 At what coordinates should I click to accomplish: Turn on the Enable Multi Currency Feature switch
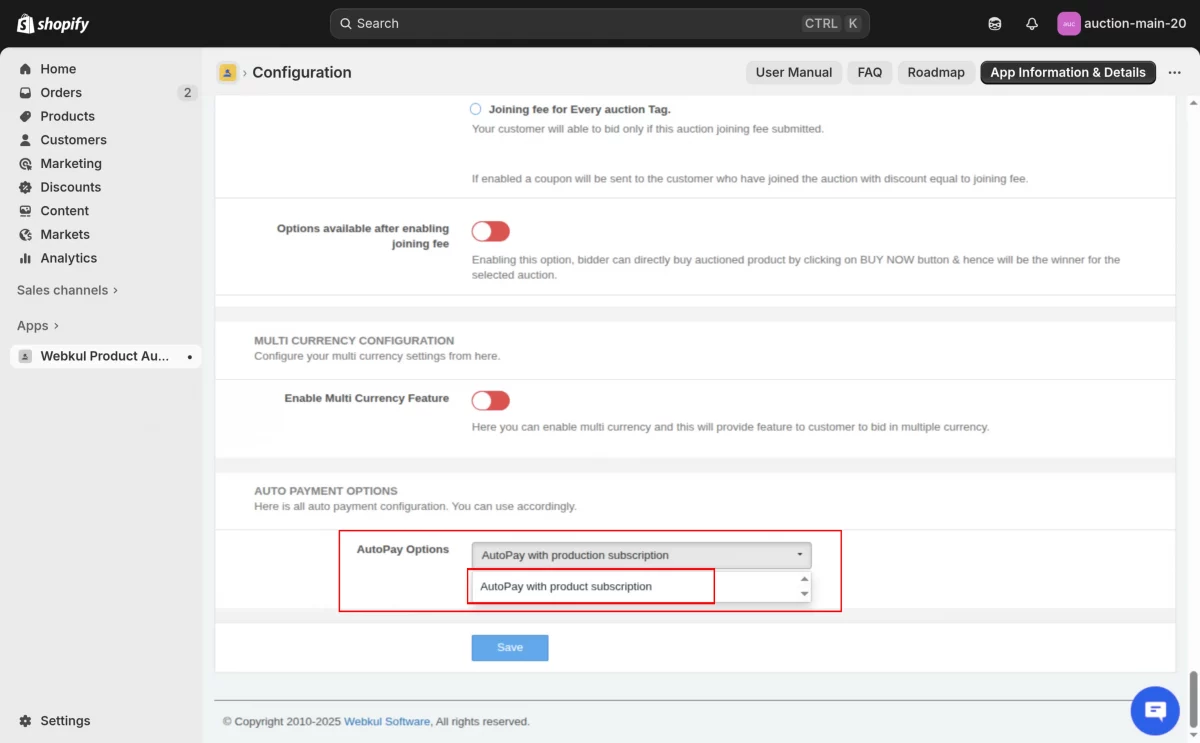tap(490, 400)
